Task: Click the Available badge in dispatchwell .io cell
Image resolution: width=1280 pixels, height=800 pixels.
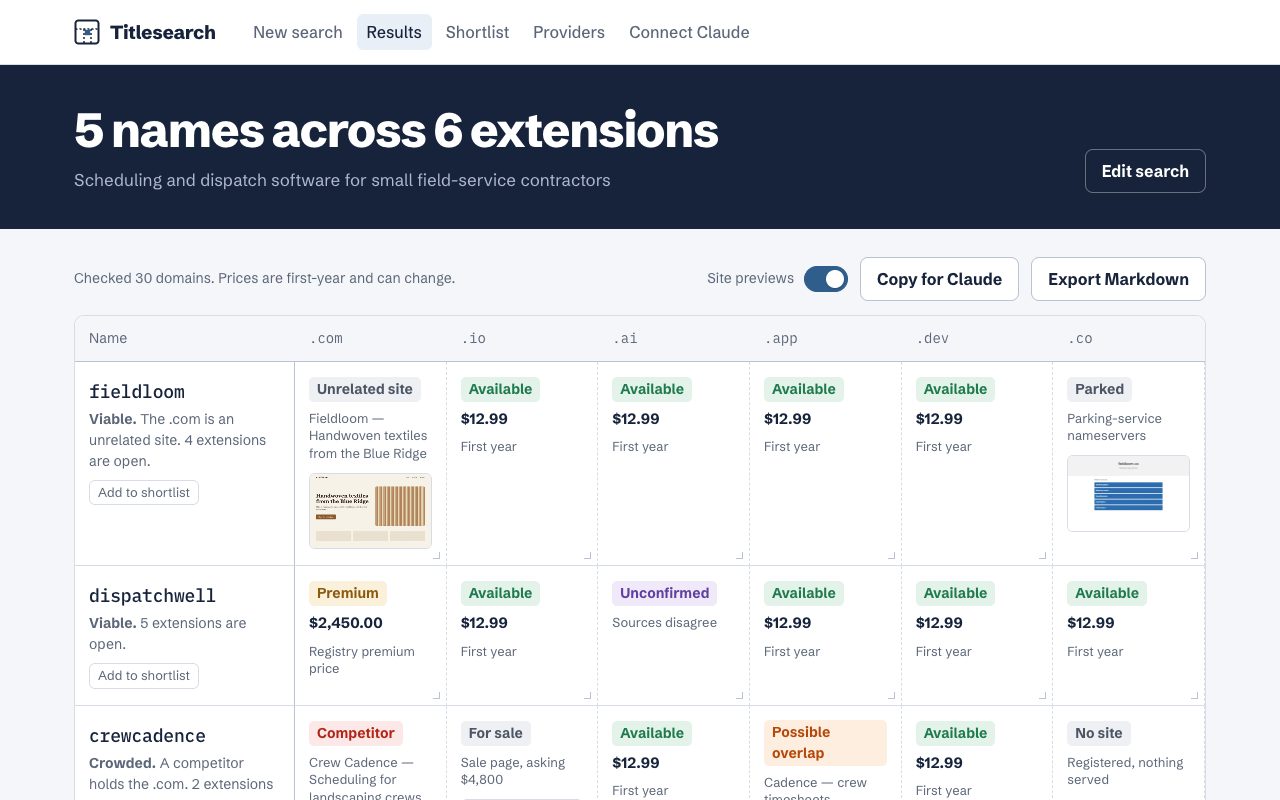Action: 500,593
